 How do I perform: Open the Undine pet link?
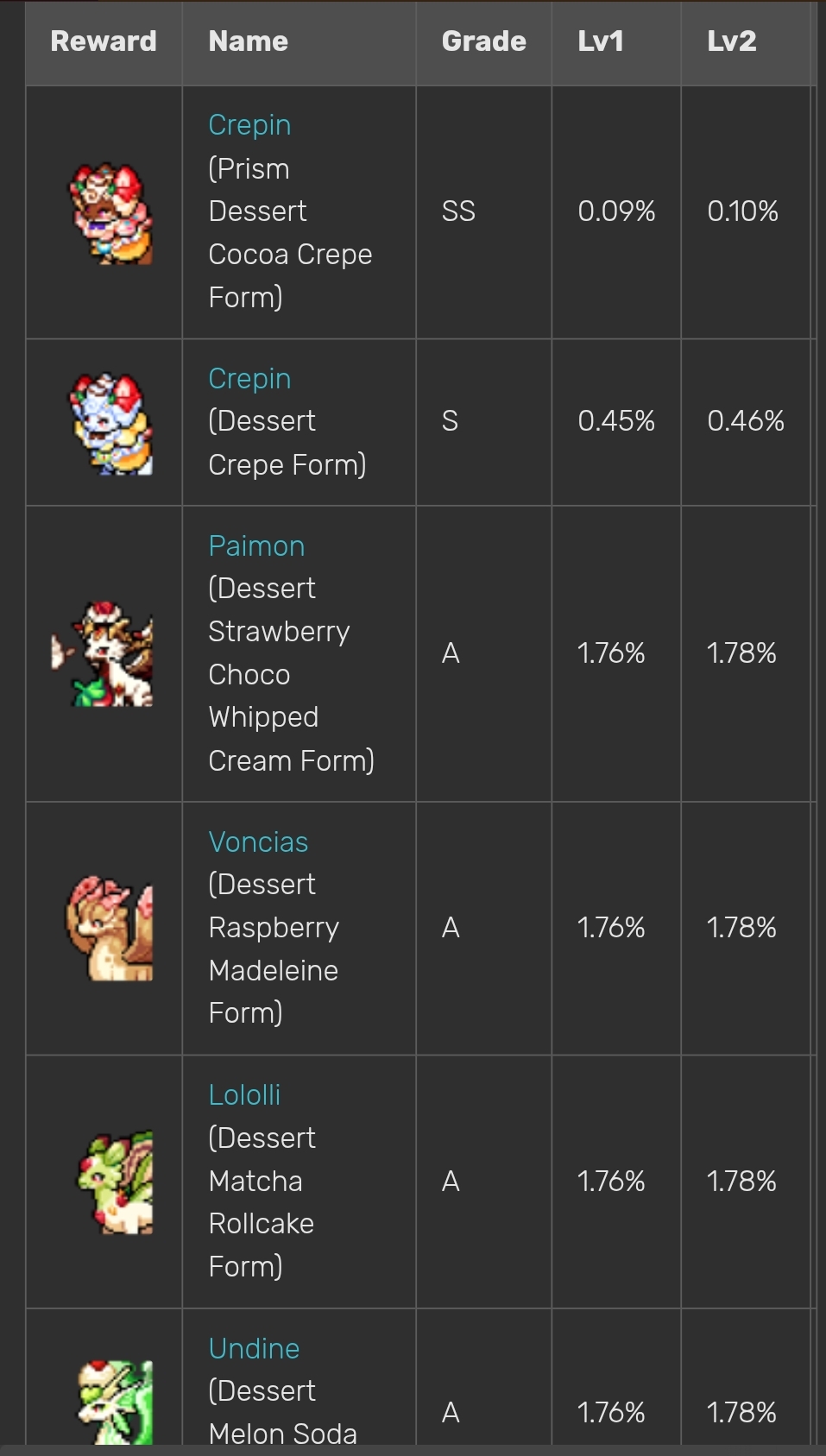pyautogui.click(x=254, y=1349)
